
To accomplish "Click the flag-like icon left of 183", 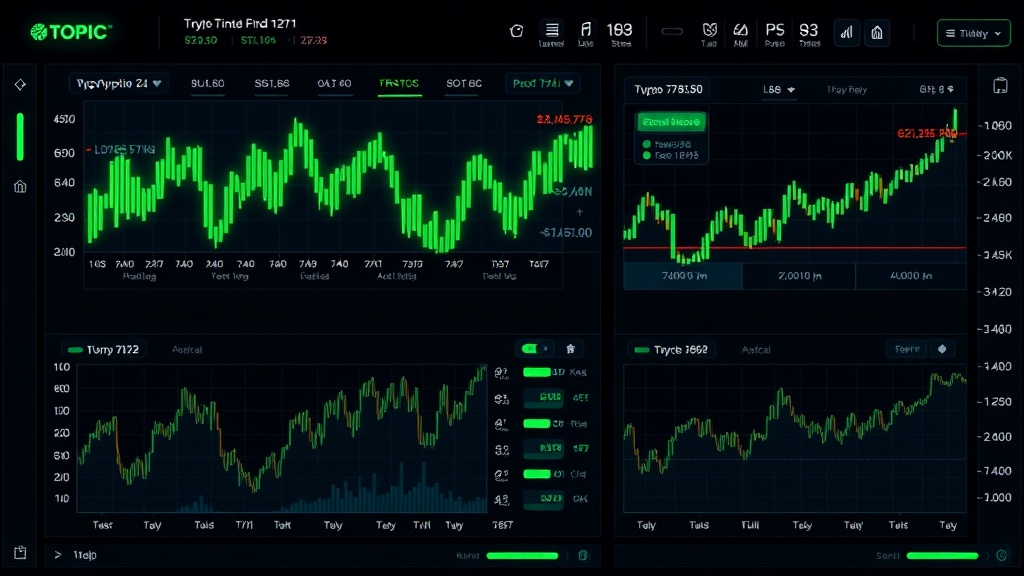I will click(586, 29).
